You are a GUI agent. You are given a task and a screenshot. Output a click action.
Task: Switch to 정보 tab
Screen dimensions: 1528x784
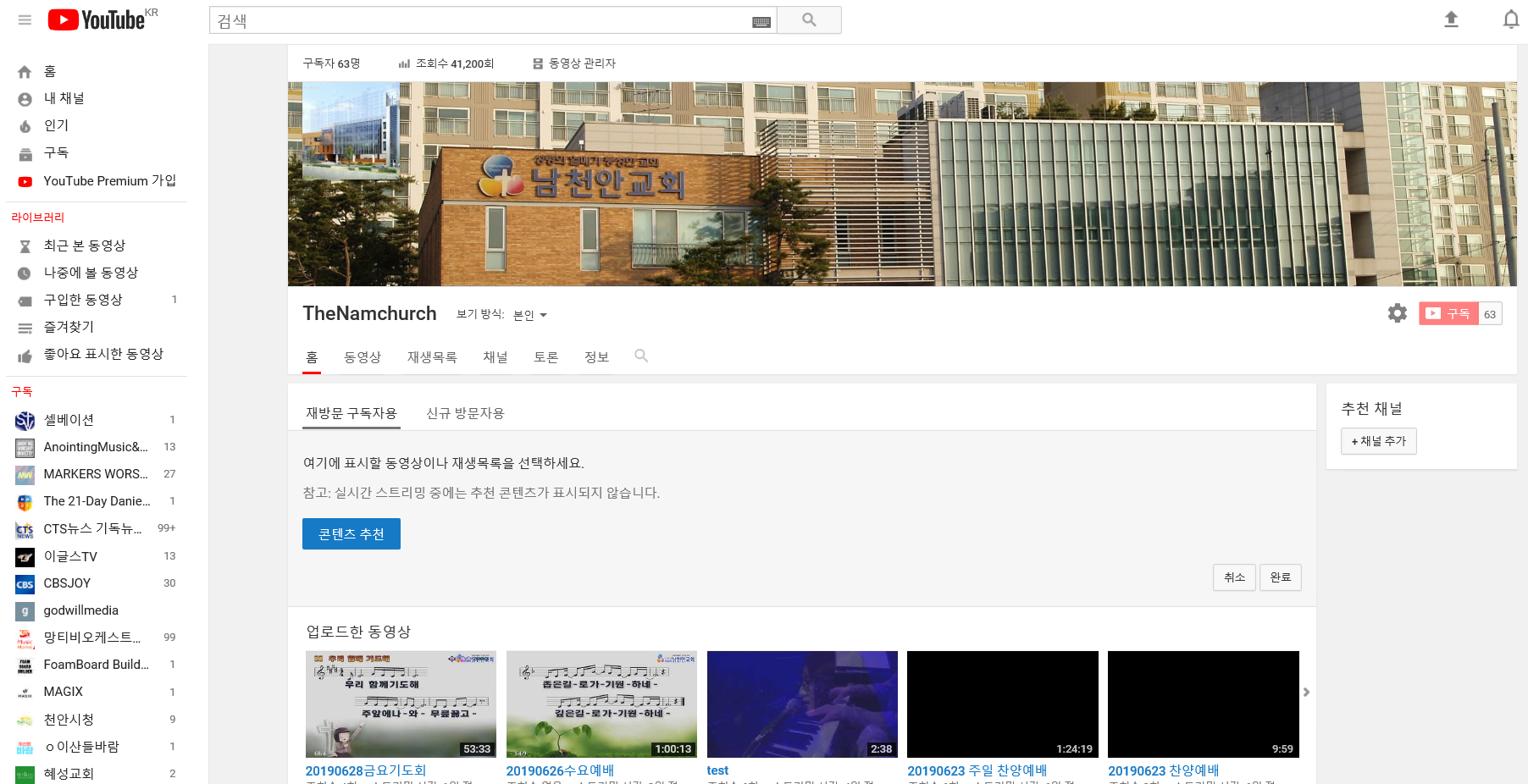pyautogui.click(x=597, y=357)
